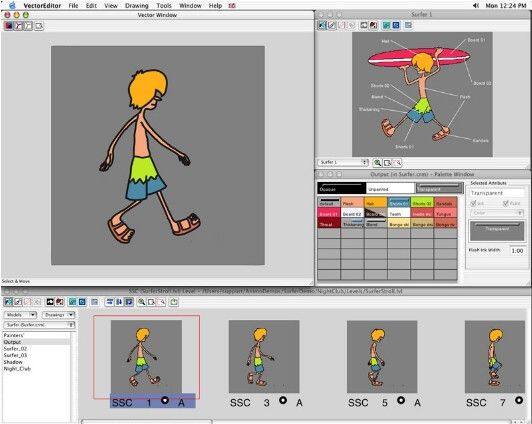Click the green export arrow icon in bottom toolbar
The height and width of the screenshot is (424, 532).
tap(174, 302)
